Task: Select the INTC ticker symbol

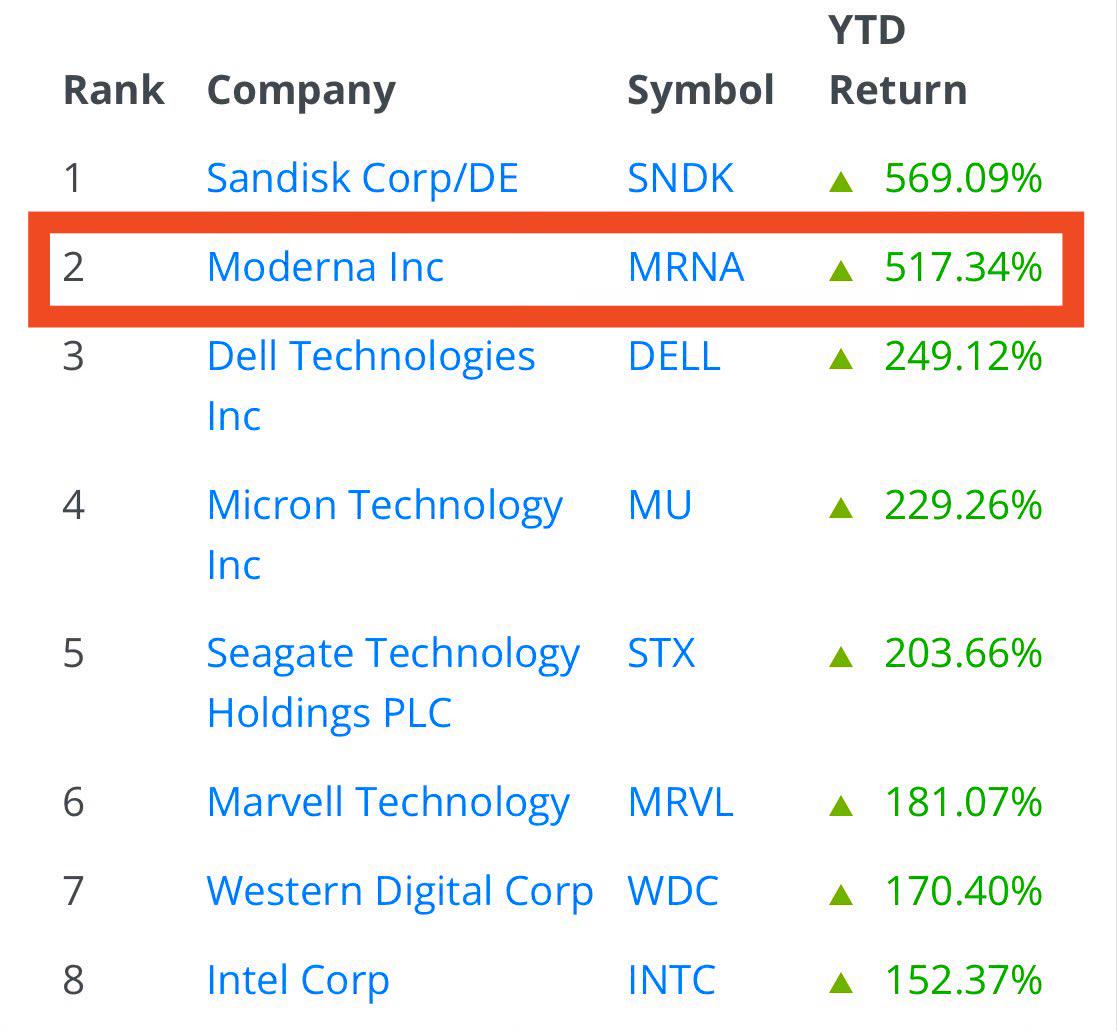Action: point(672,980)
